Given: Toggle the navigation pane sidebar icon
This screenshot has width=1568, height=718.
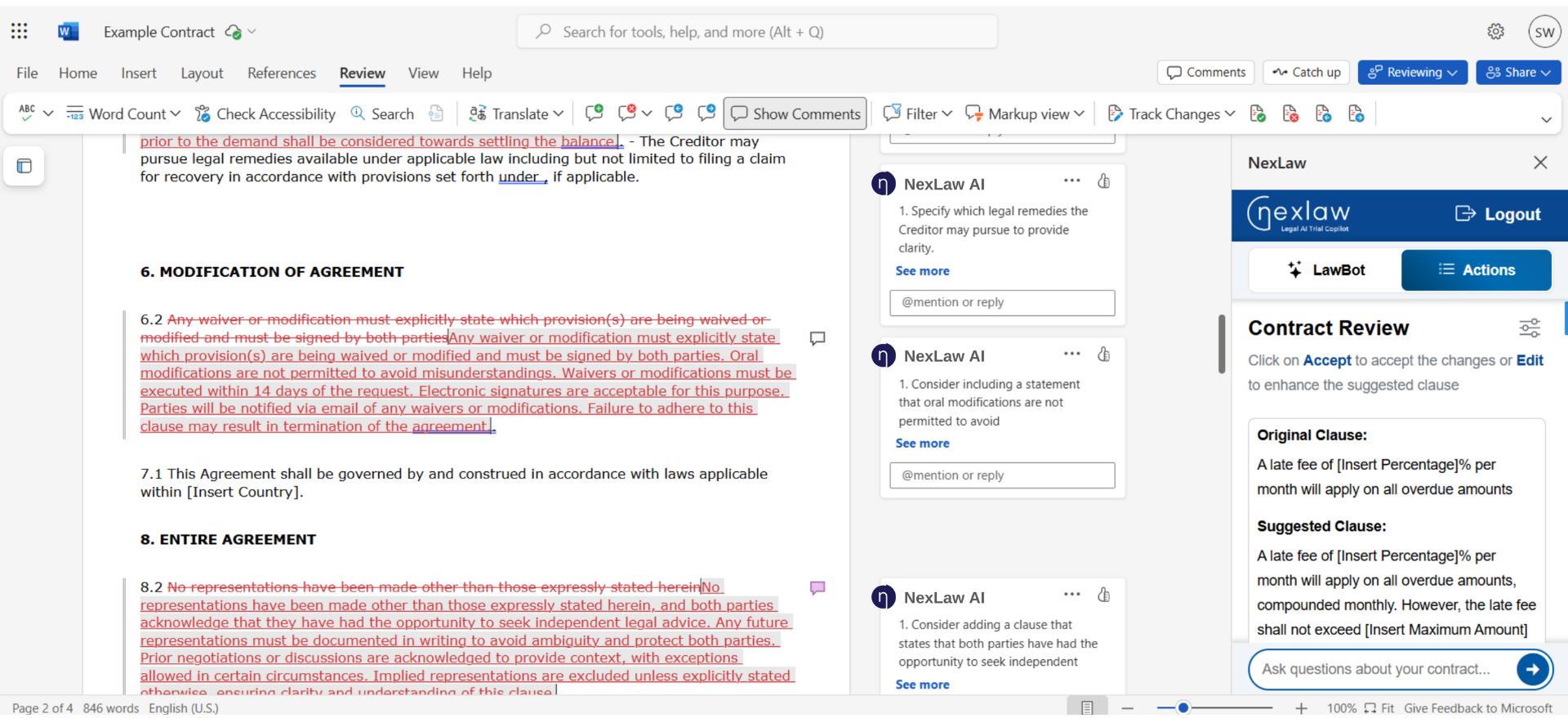Looking at the screenshot, I should click(24, 167).
